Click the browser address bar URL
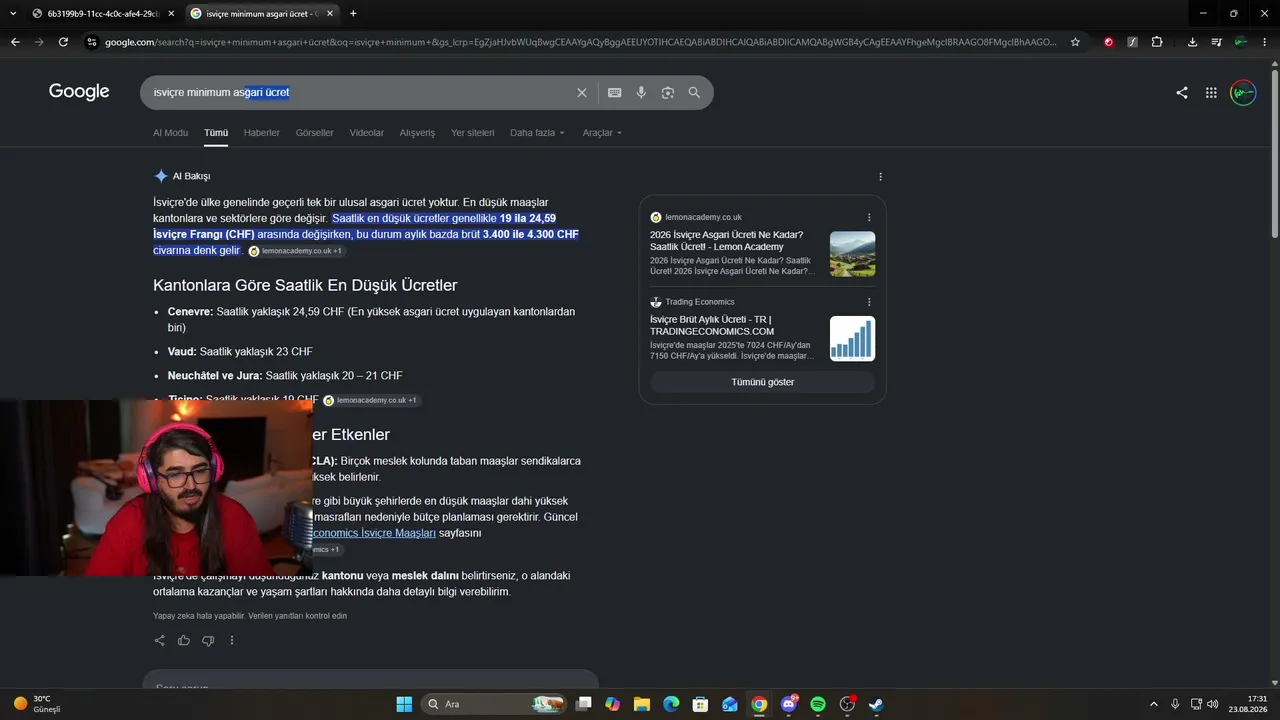The image size is (1280, 720). coord(580,42)
